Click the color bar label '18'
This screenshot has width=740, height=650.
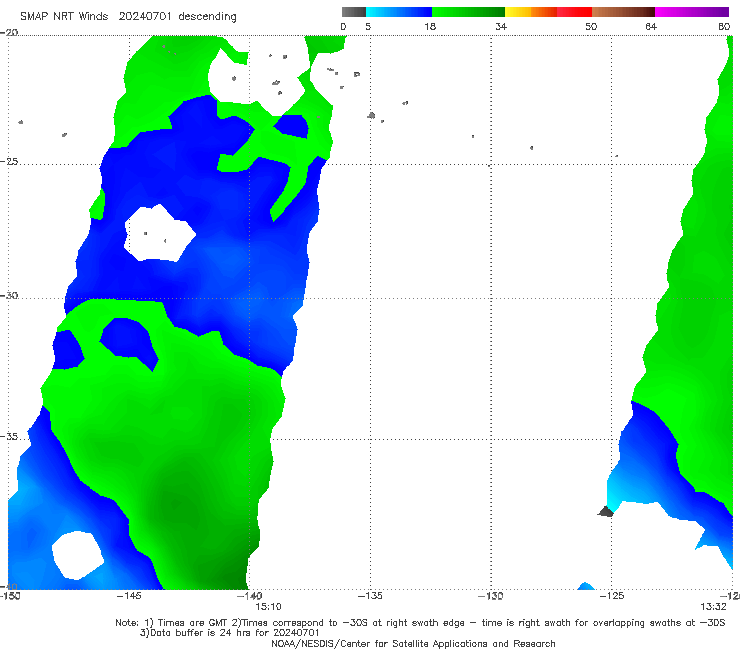point(430,26)
